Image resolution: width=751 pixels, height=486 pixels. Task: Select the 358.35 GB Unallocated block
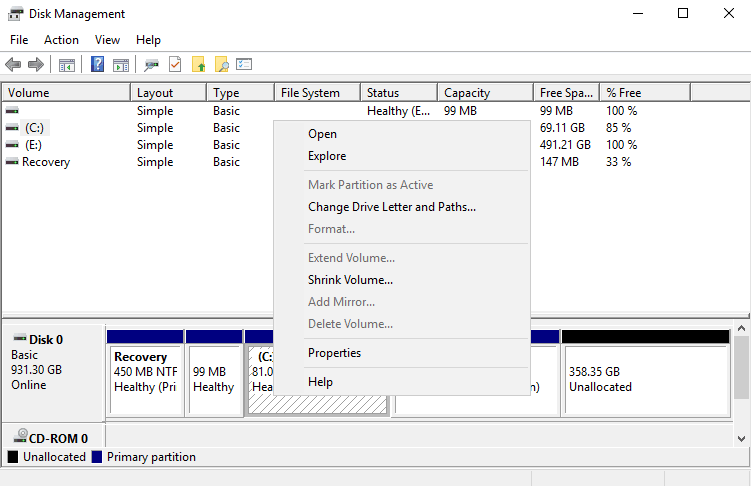pos(646,372)
